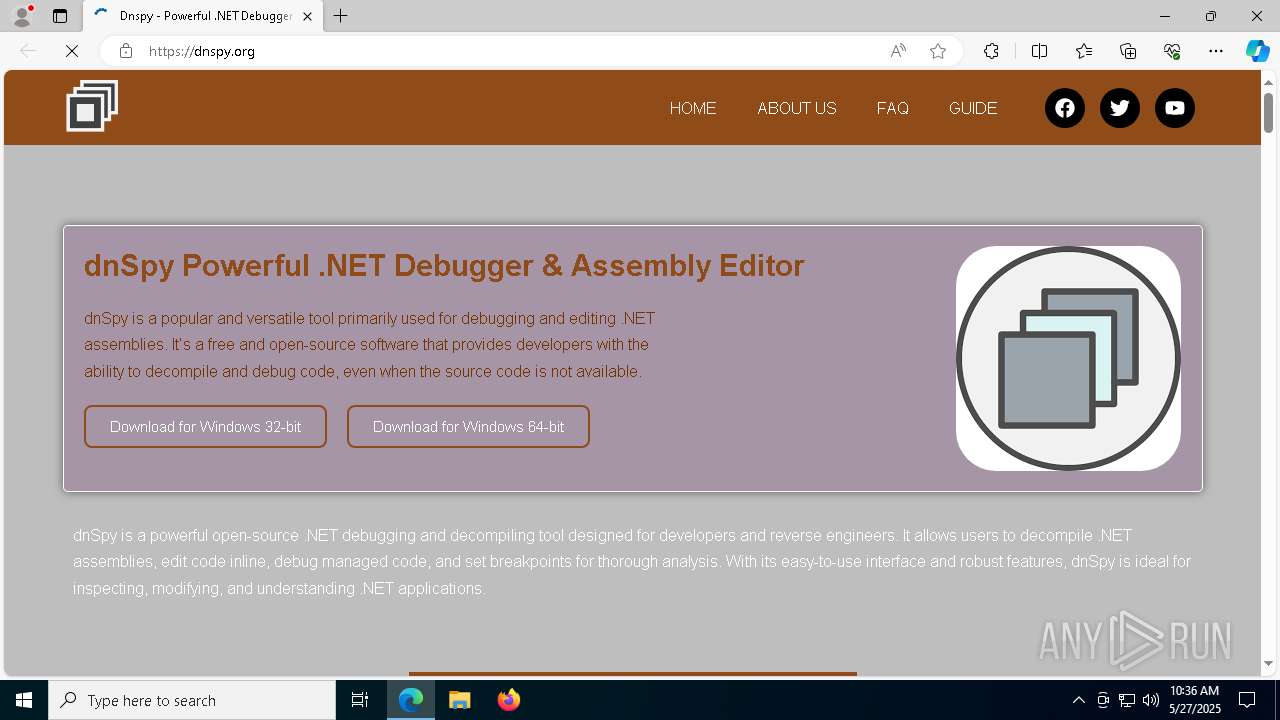
Task: Open ABOUT US navigation link
Action: point(797,108)
